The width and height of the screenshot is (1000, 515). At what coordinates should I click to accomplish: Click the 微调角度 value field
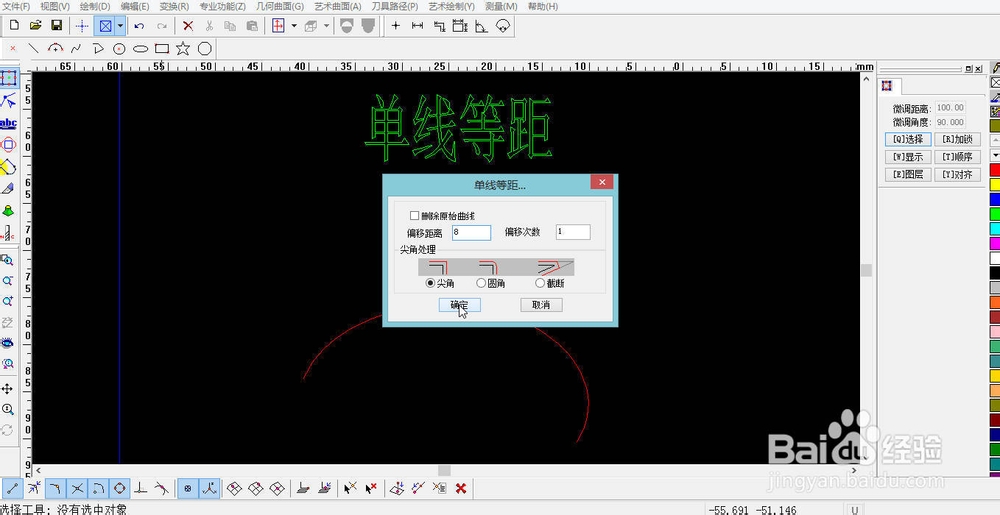[x=950, y=122]
